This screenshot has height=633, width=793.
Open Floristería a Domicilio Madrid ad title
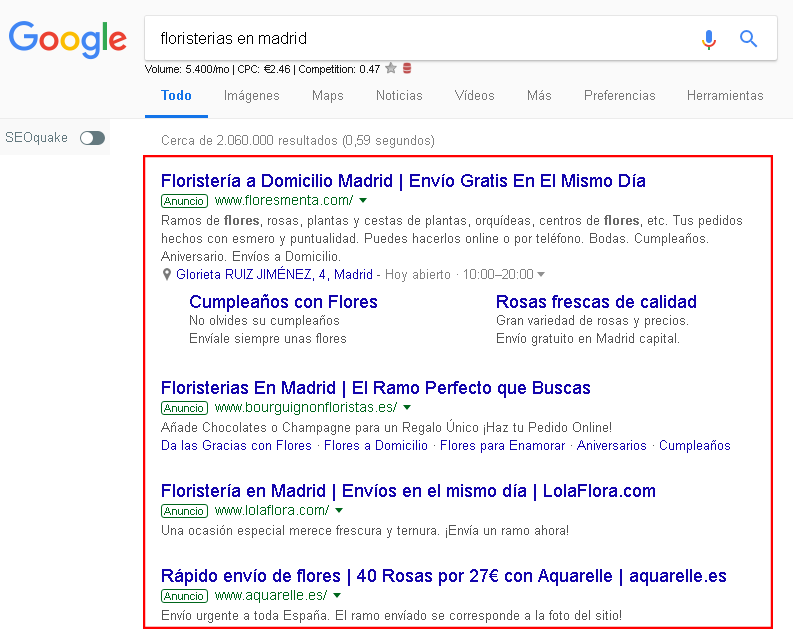pyautogui.click(x=403, y=181)
